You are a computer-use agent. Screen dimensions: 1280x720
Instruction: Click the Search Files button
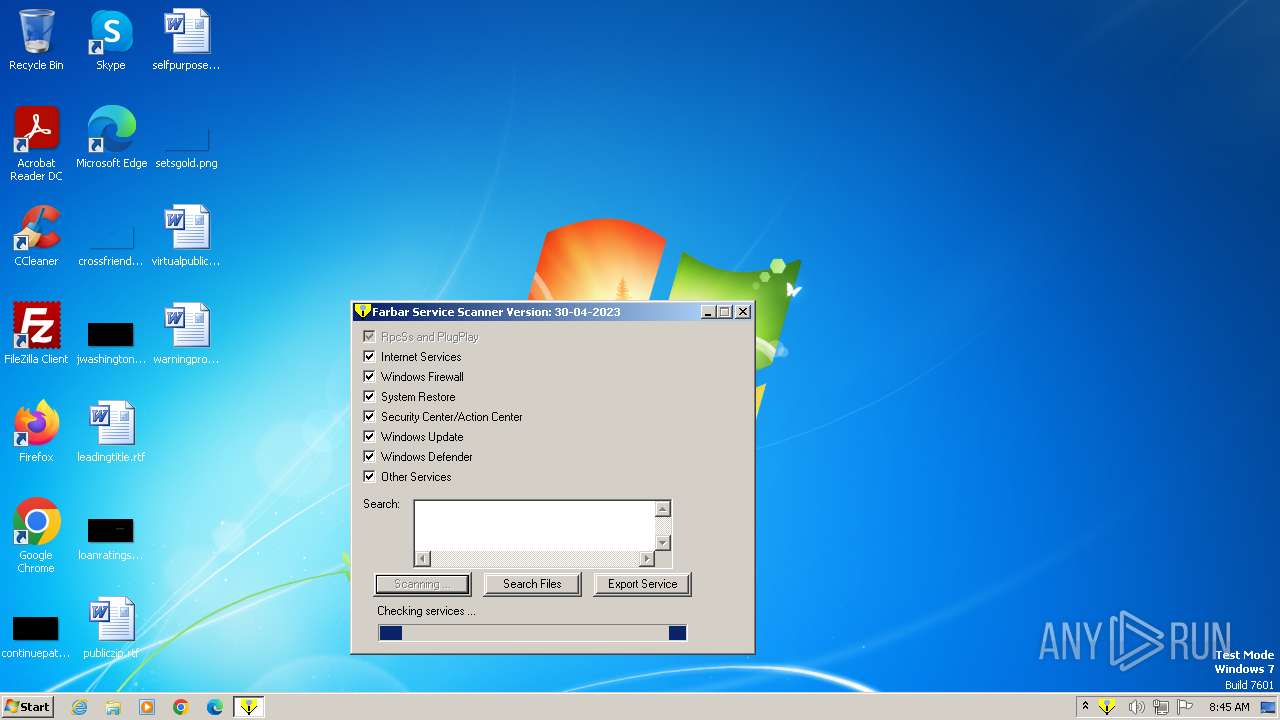coord(532,584)
